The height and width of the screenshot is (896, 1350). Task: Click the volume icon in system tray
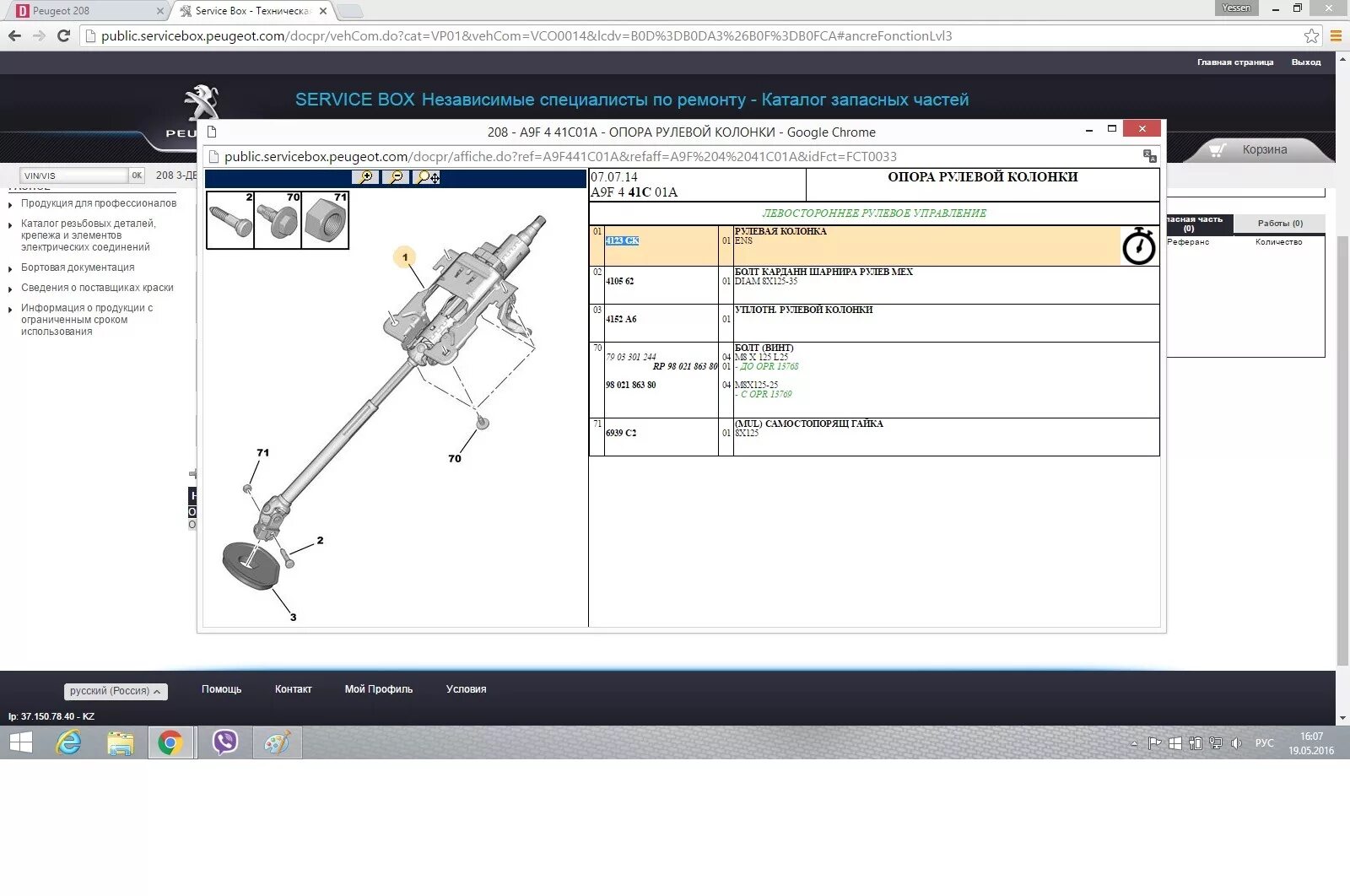1236,743
